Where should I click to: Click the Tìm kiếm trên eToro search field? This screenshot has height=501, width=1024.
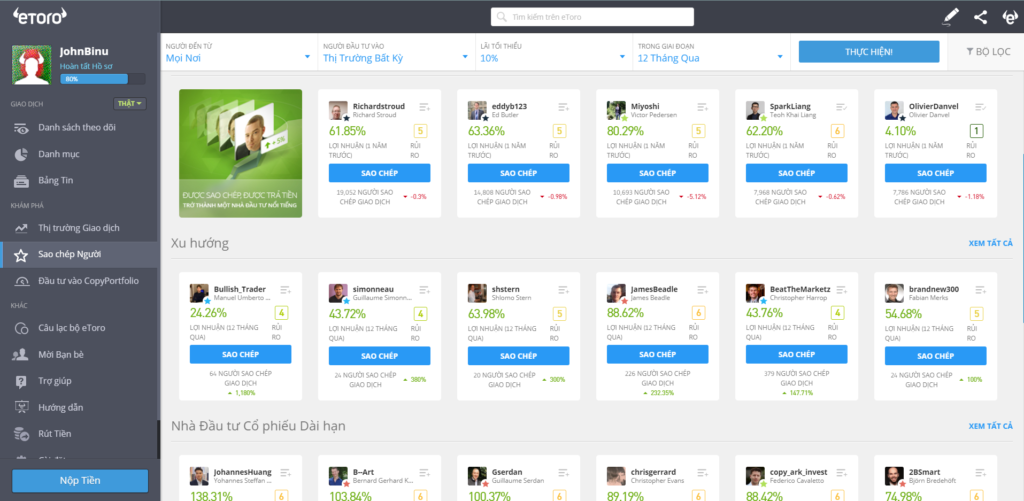pyautogui.click(x=592, y=17)
